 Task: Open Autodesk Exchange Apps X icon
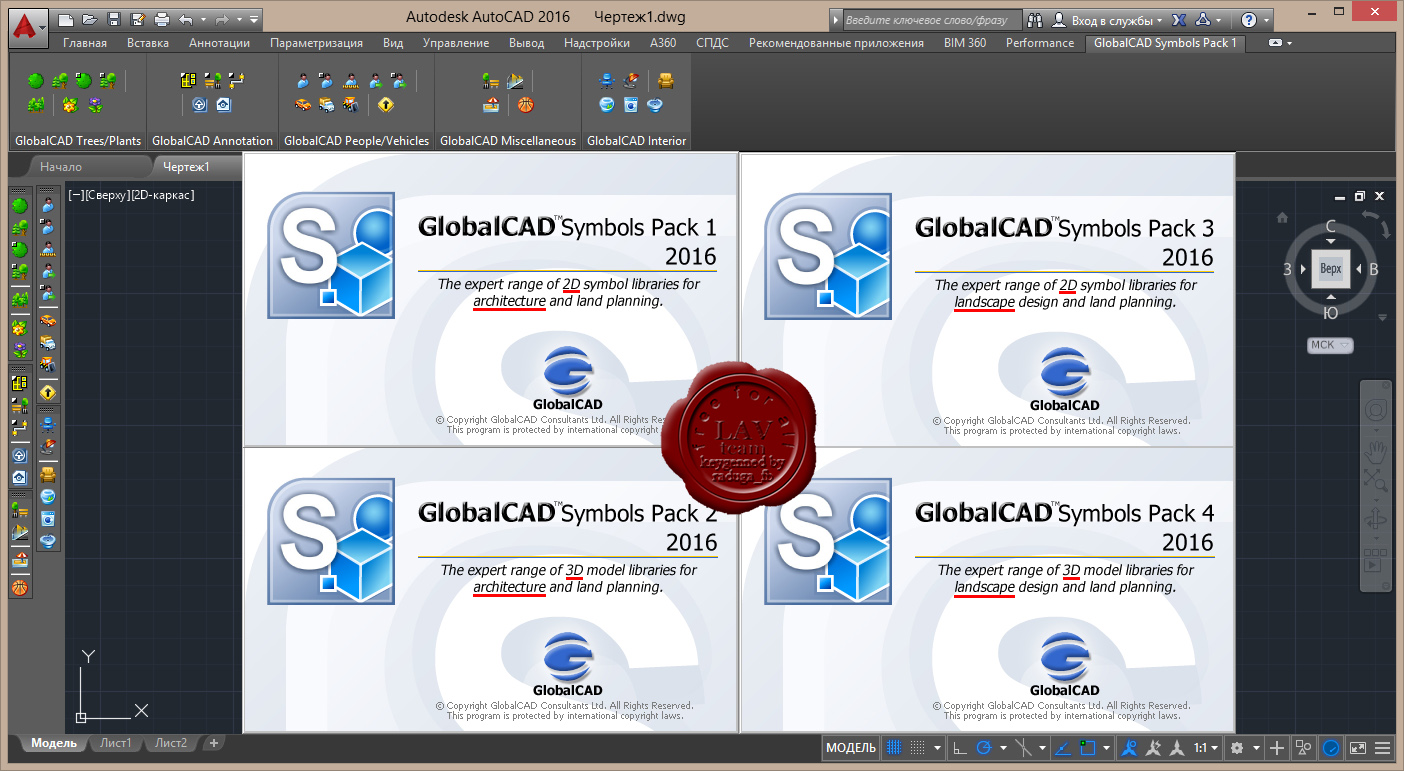1179,19
